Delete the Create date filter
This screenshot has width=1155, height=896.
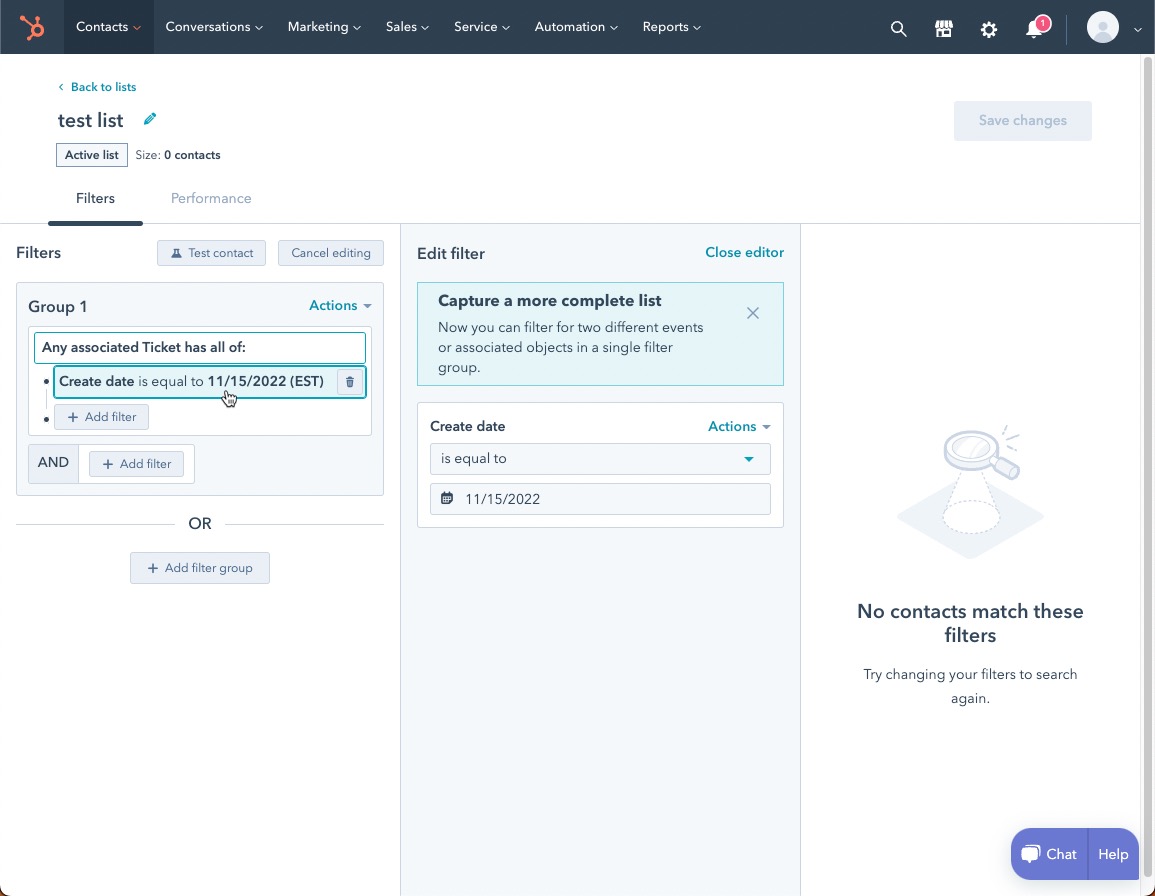[x=349, y=382]
